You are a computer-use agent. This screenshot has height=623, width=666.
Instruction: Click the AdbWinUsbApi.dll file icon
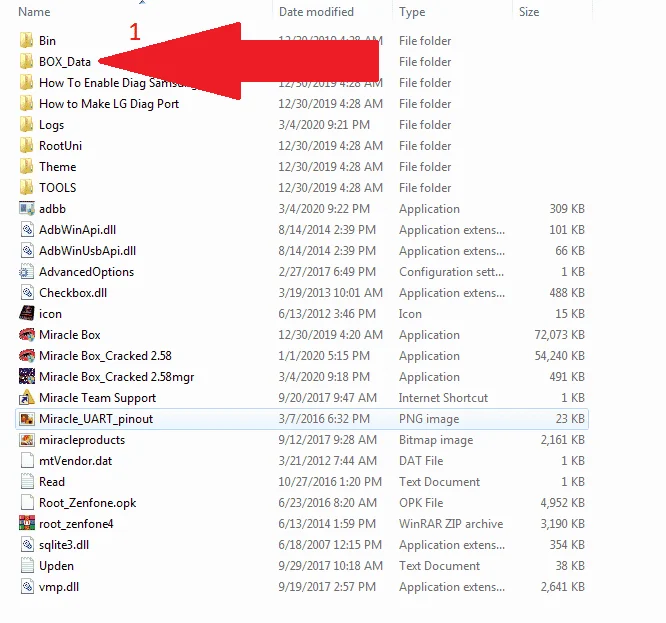27,251
